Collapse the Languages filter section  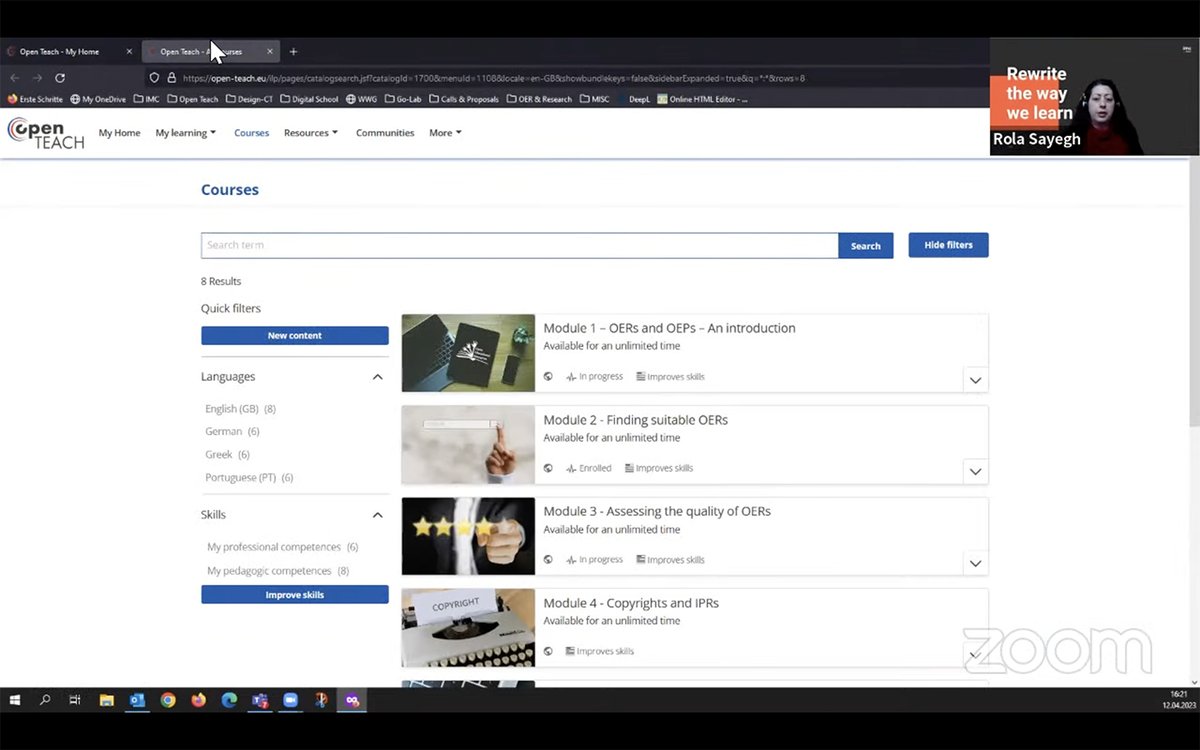[x=377, y=377]
